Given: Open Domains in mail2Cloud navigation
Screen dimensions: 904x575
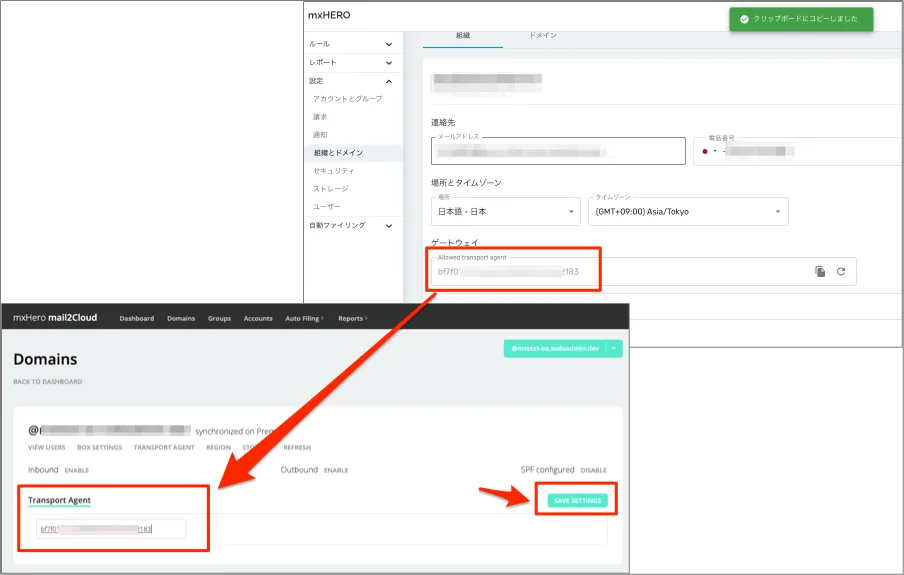Looking at the screenshot, I should coord(181,318).
